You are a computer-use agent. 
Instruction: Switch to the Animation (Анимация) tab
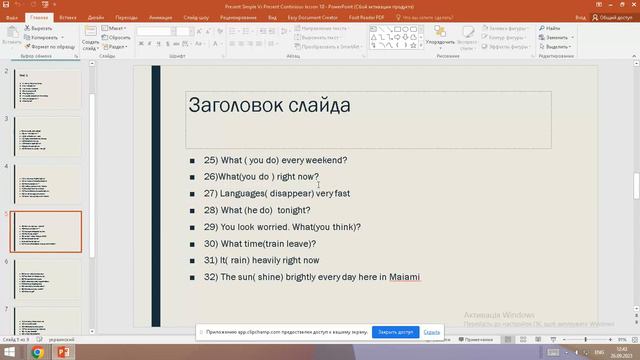[x=160, y=18]
